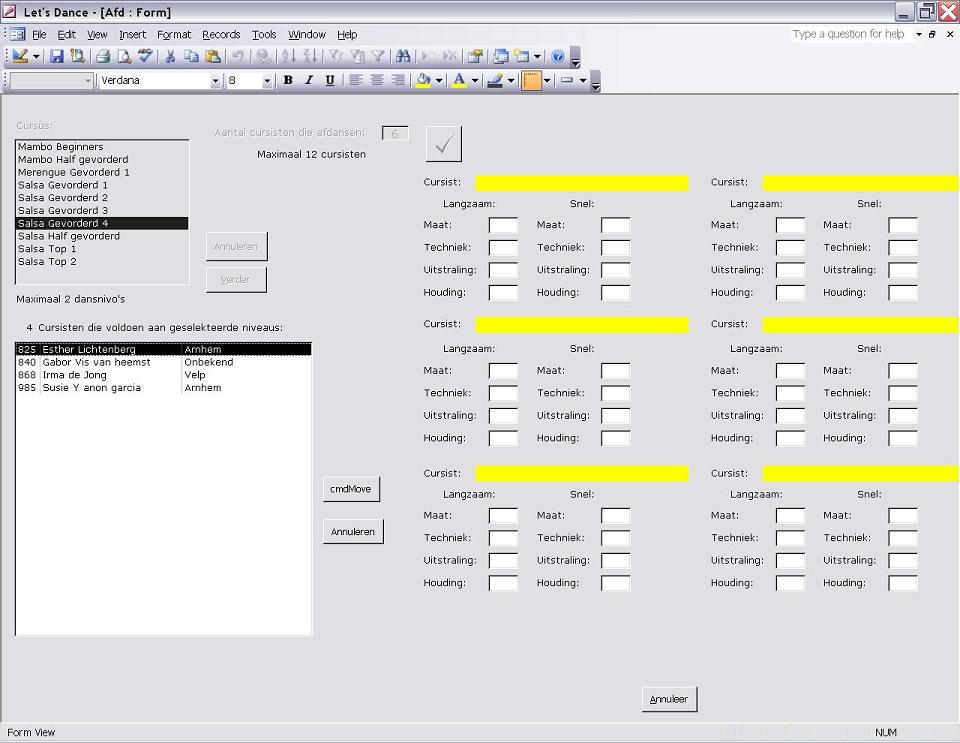The height and width of the screenshot is (743, 960).
Task: Center align text
Action: [377, 80]
